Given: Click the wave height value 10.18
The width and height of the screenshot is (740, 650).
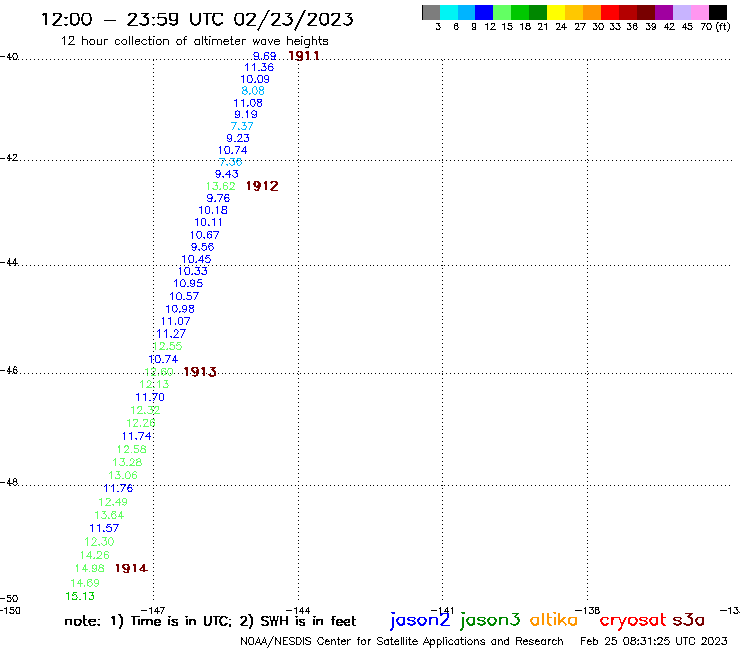Looking at the screenshot, I should (x=213, y=211).
